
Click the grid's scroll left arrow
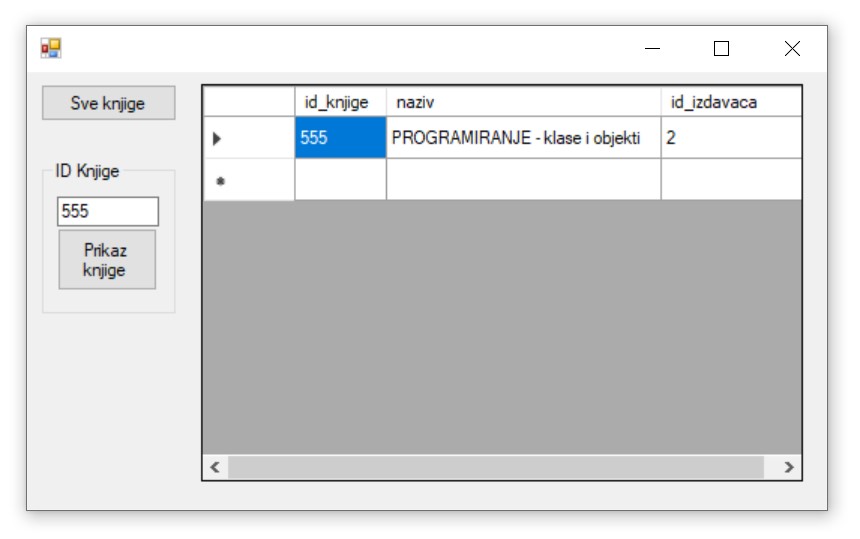tap(214, 467)
